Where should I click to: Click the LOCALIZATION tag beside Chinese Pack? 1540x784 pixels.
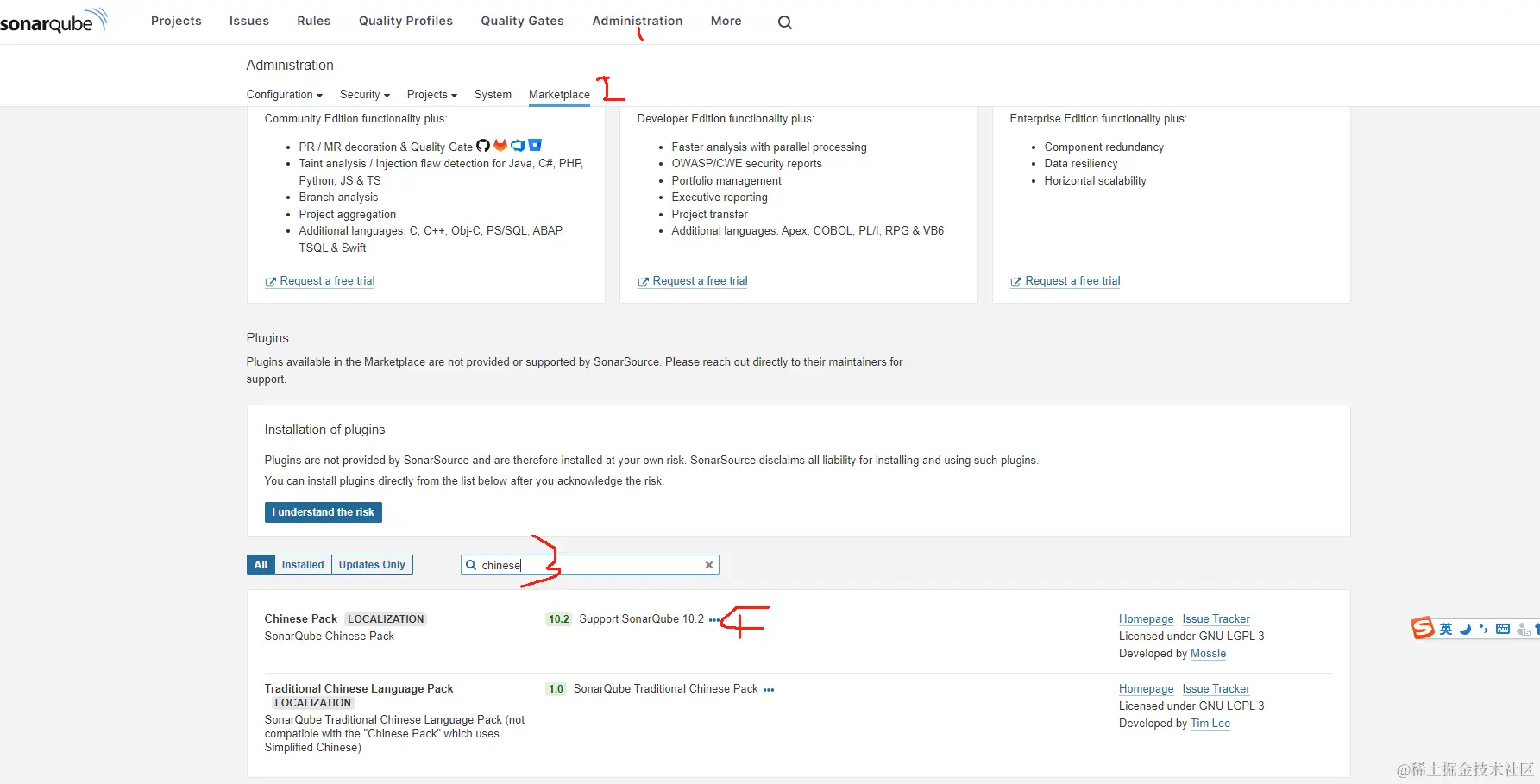coord(386,619)
